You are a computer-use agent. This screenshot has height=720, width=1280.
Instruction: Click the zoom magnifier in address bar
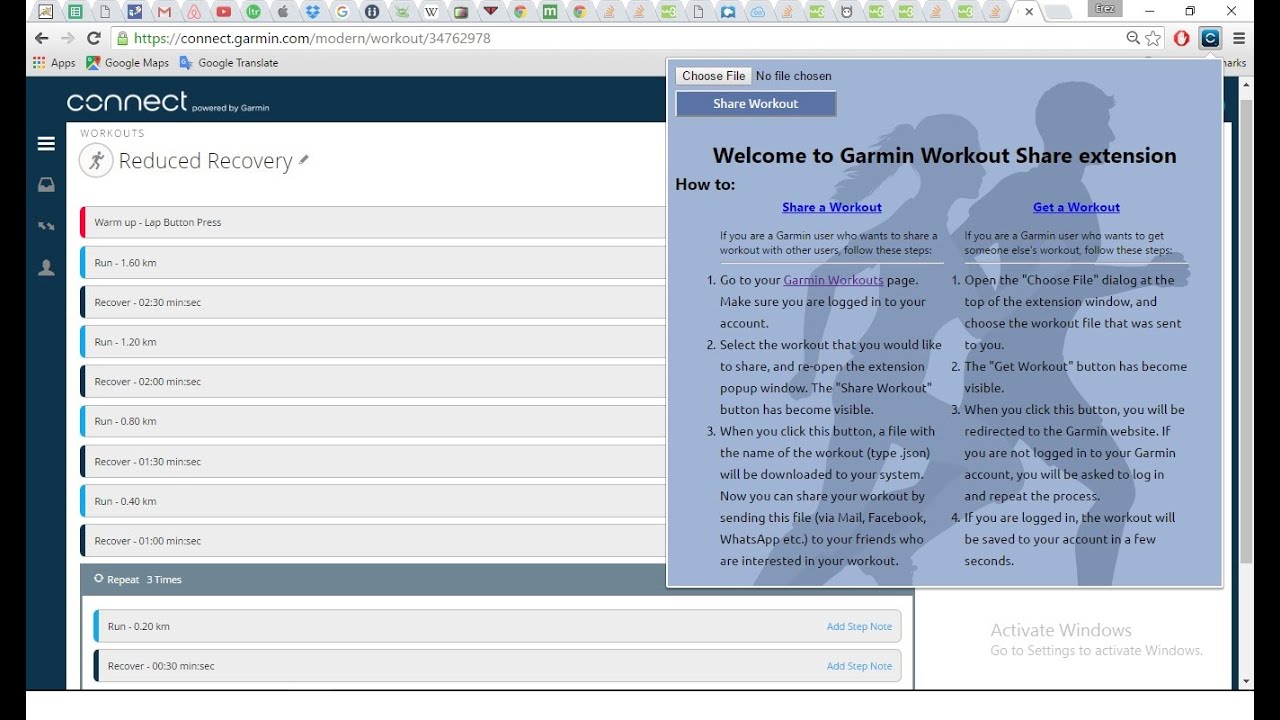(1133, 38)
